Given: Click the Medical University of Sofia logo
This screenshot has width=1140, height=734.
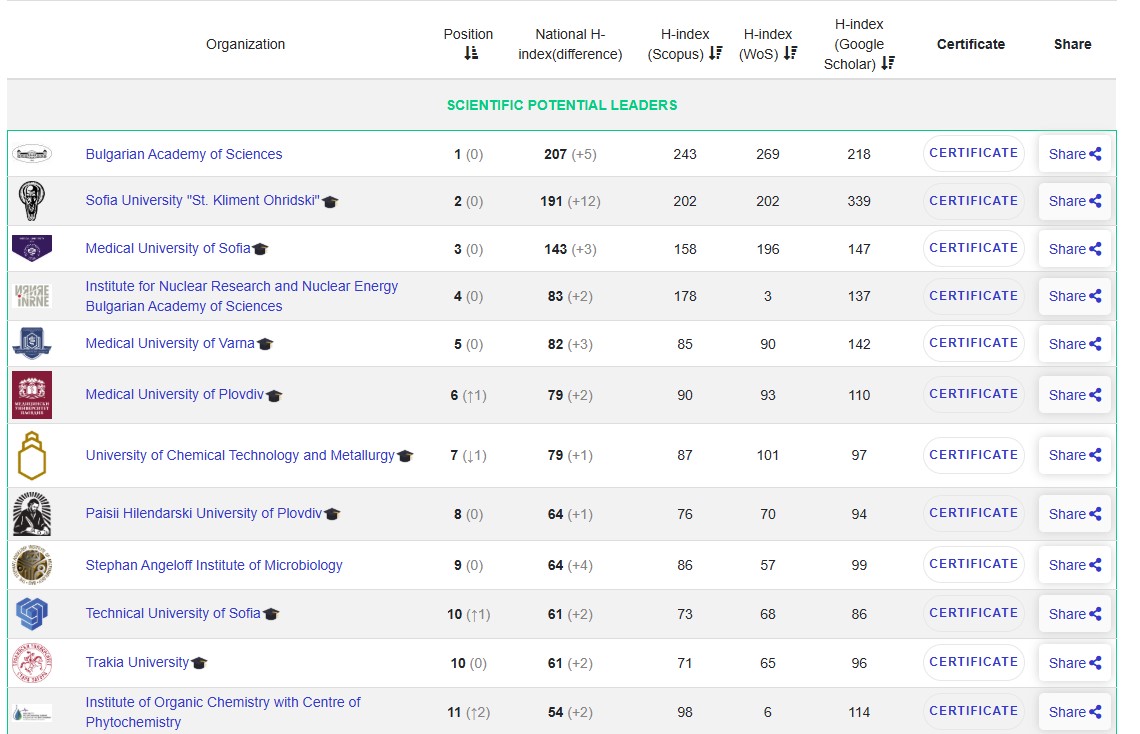Looking at the screenshot, I should (x=32, y=248).
